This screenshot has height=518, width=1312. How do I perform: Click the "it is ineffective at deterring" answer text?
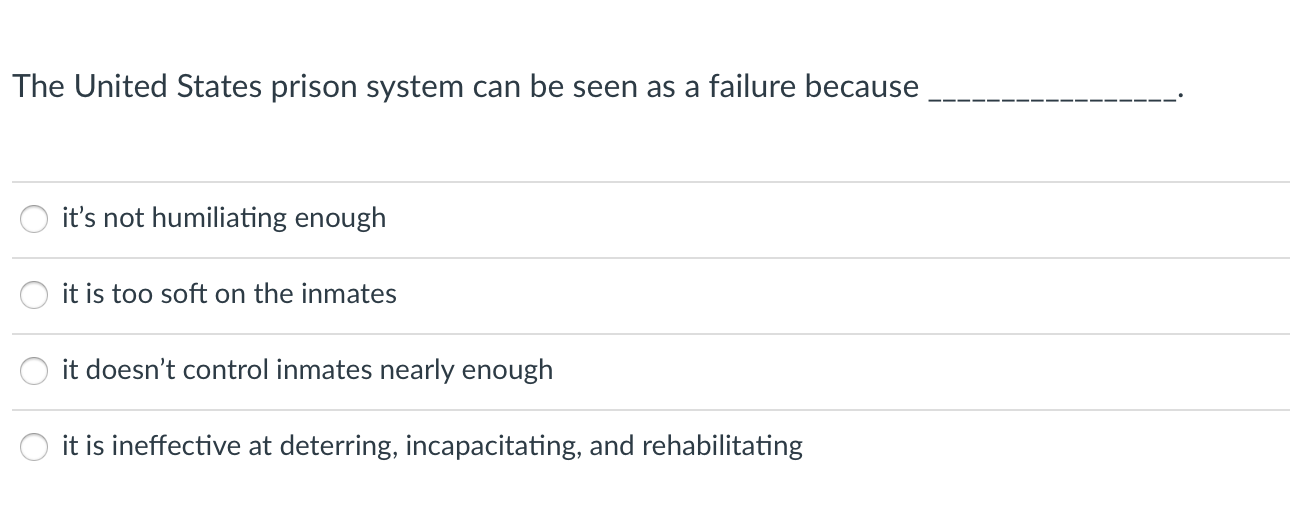[432, 446]
